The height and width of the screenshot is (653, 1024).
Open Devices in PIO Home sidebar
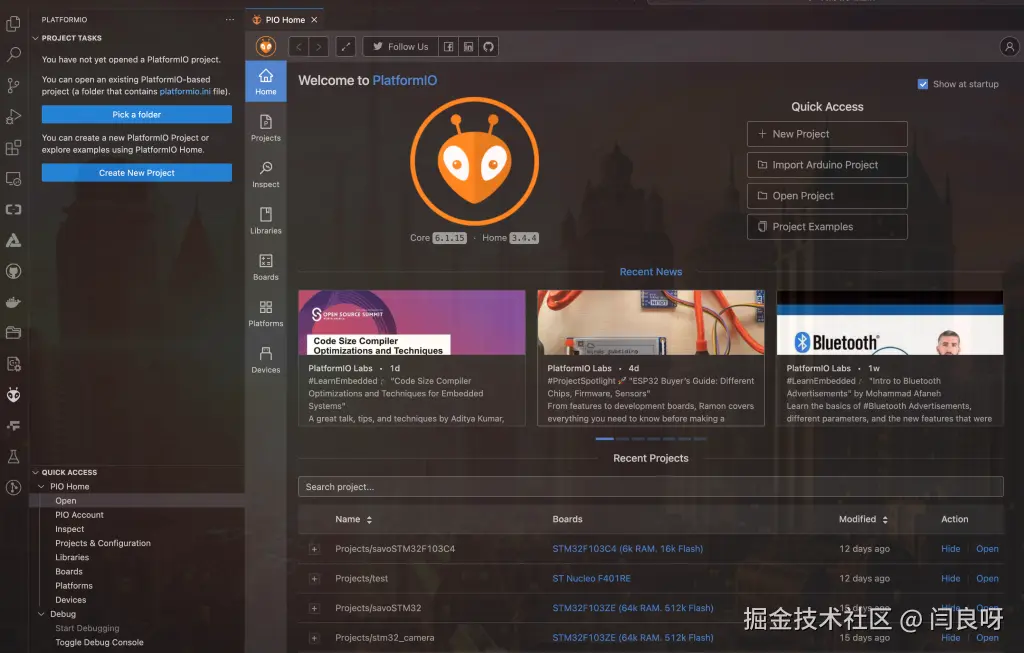tap(266, 360)
